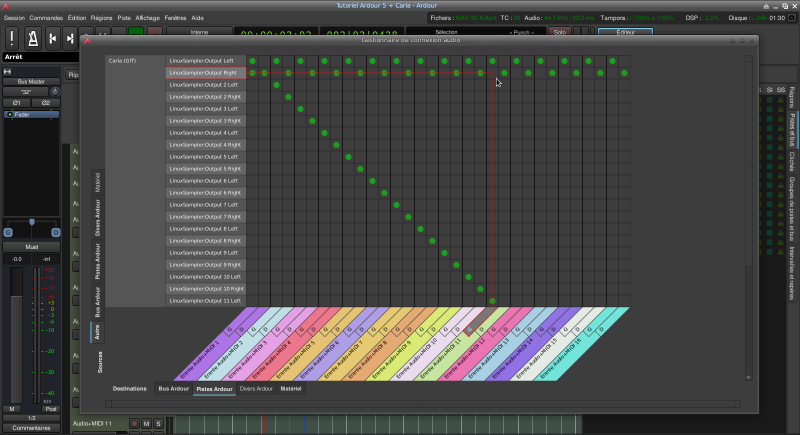The width and height of the screenshot is (800, 435).
Task: Click the Commentaires button
Action: 31,427
